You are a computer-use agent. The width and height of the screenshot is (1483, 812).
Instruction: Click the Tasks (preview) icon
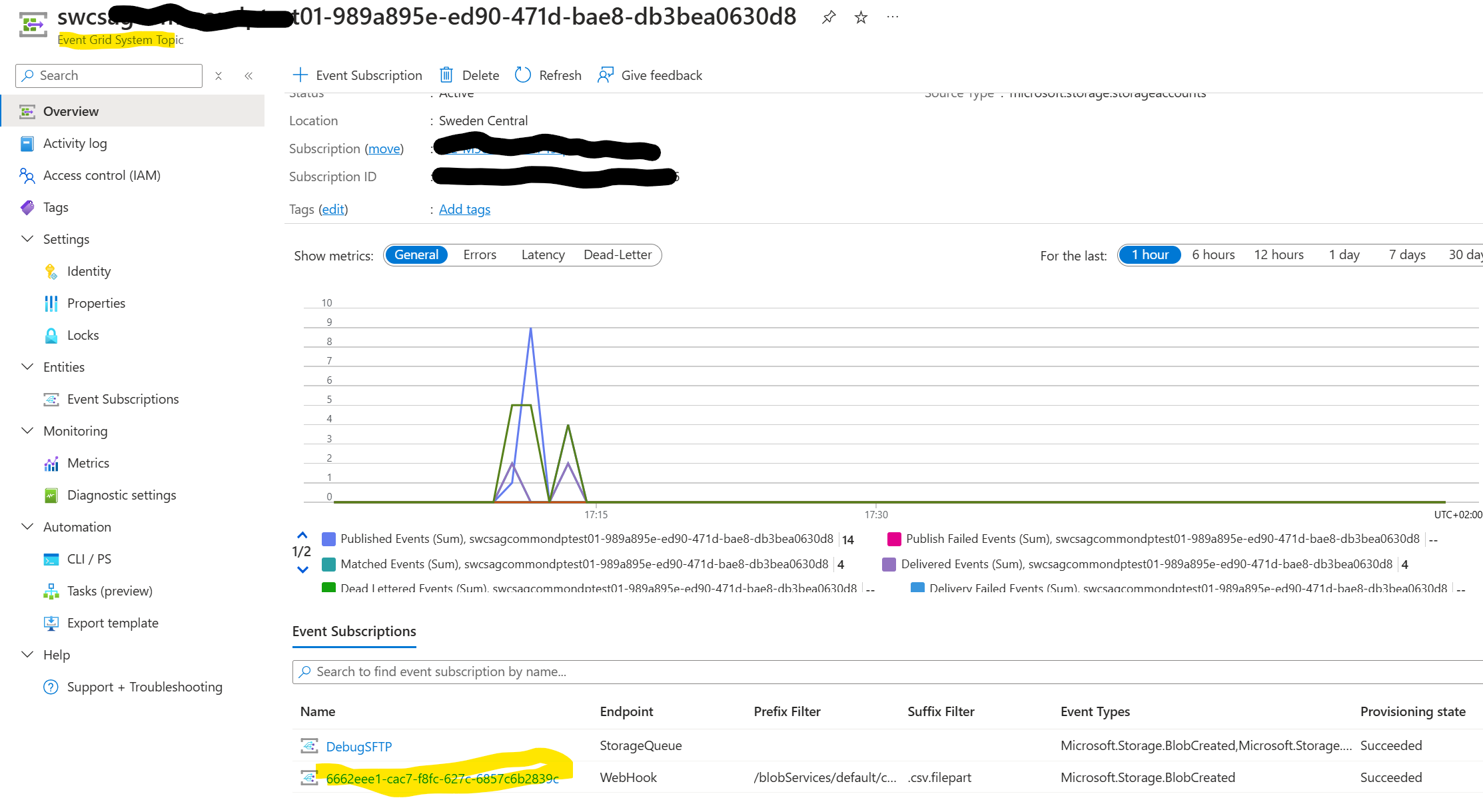click(x=51, y=592)
